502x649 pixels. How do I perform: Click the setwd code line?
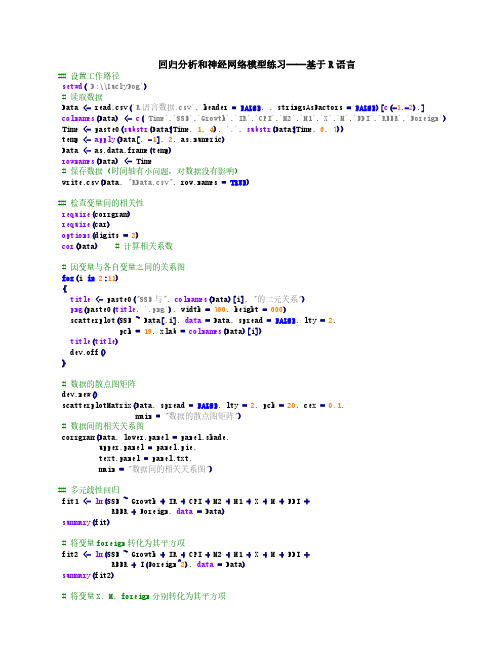[x=104, y=87]
